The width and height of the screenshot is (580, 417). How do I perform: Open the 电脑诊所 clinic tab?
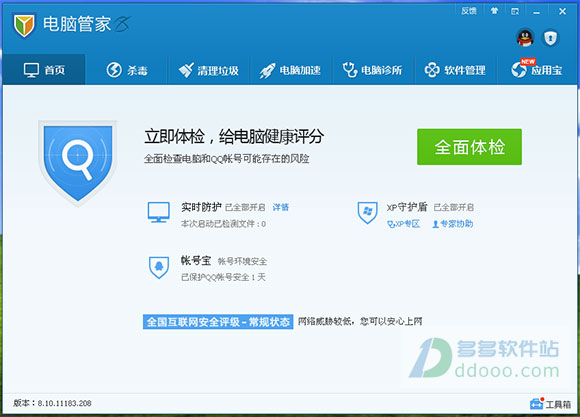click(x=373, y=70)
